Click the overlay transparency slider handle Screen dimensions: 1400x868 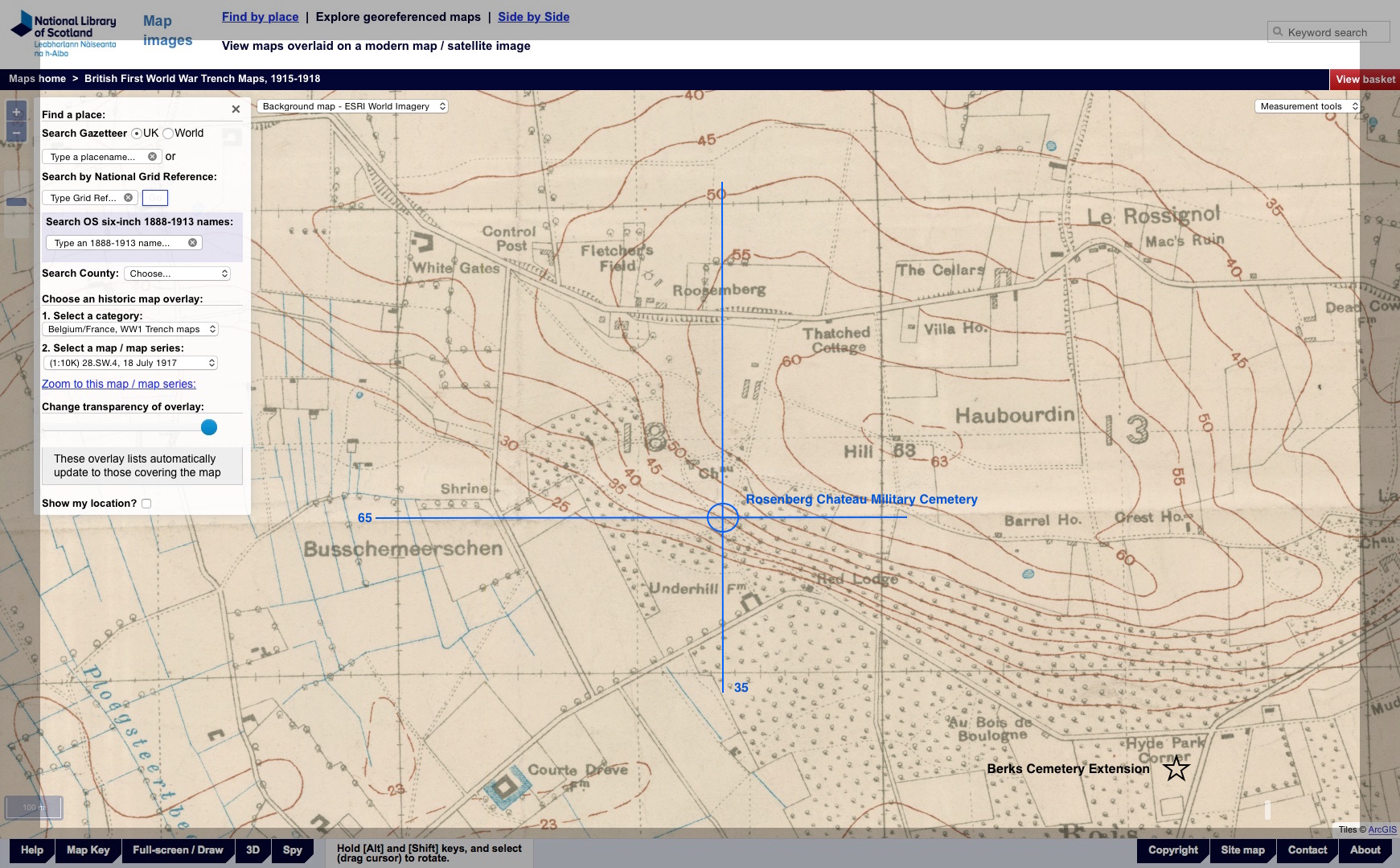pos(209,427)
